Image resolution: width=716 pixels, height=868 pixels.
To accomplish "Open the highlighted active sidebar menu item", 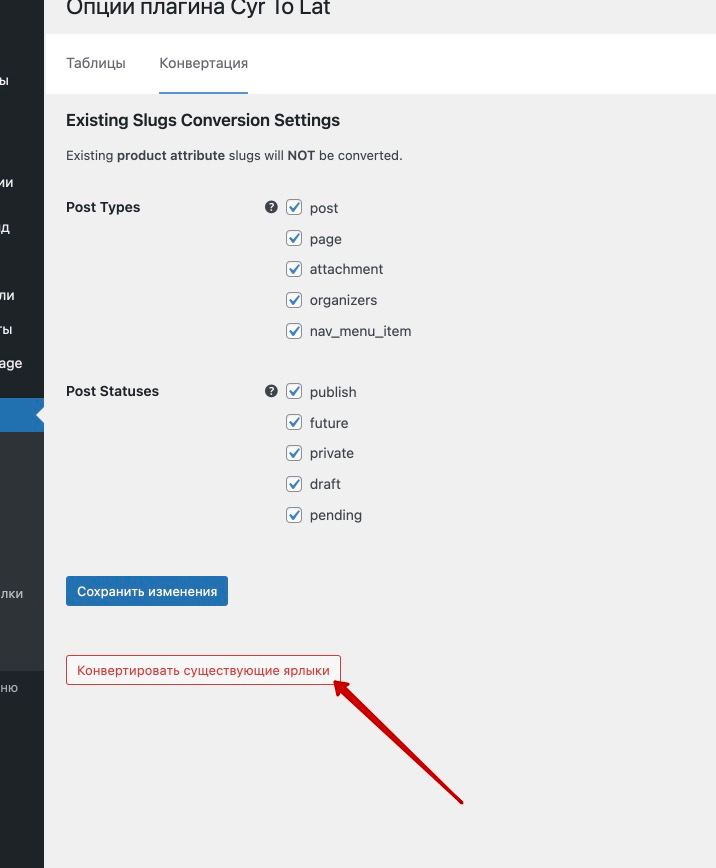I will (x=20, y=416).
